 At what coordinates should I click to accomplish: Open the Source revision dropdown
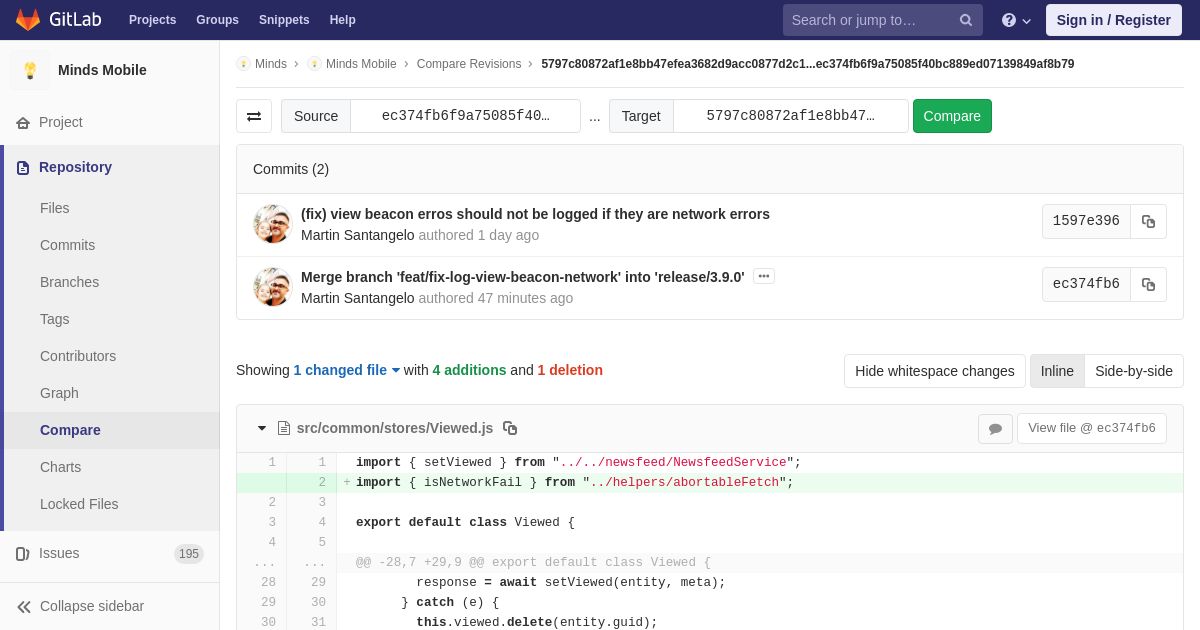(465, 116)
